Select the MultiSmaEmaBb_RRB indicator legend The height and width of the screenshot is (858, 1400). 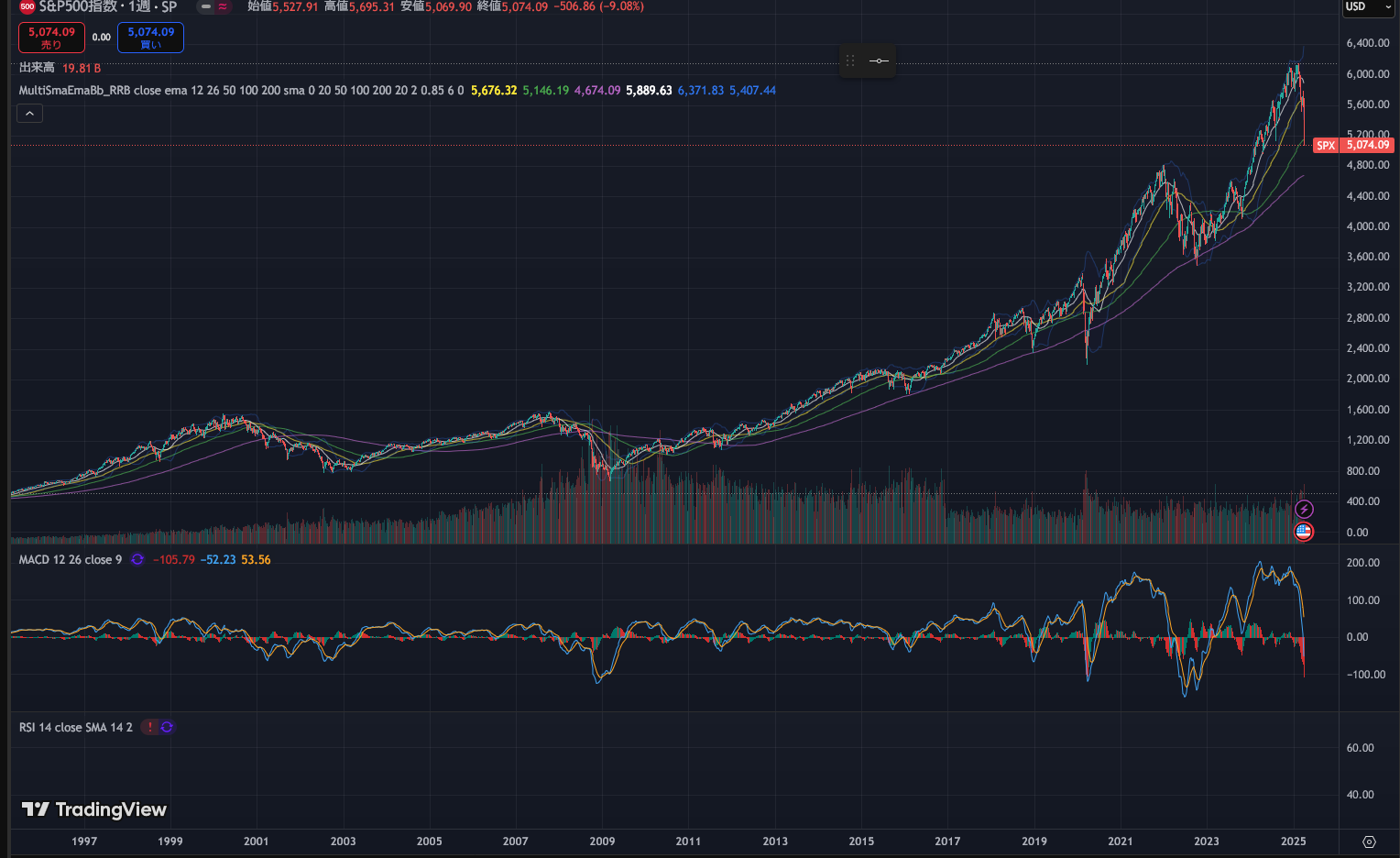(x=242, y=91)
